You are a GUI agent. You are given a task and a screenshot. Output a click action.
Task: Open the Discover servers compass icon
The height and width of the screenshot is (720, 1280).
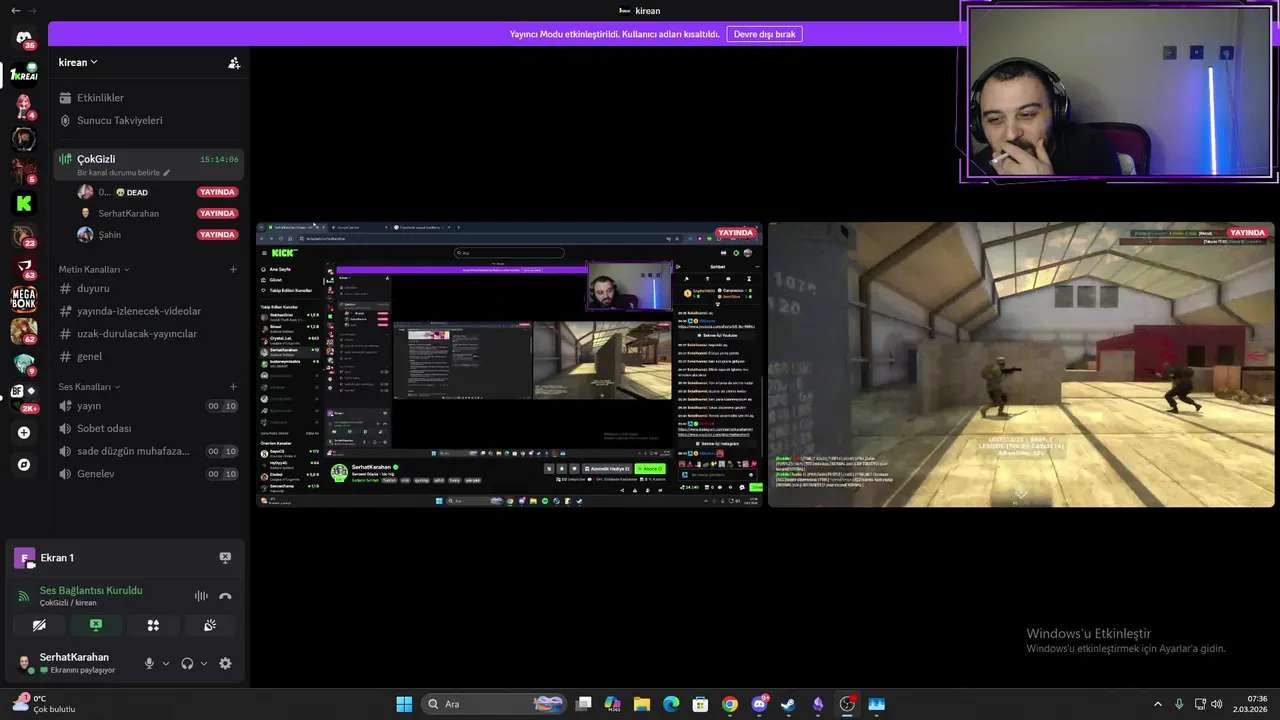coord(24,465)
